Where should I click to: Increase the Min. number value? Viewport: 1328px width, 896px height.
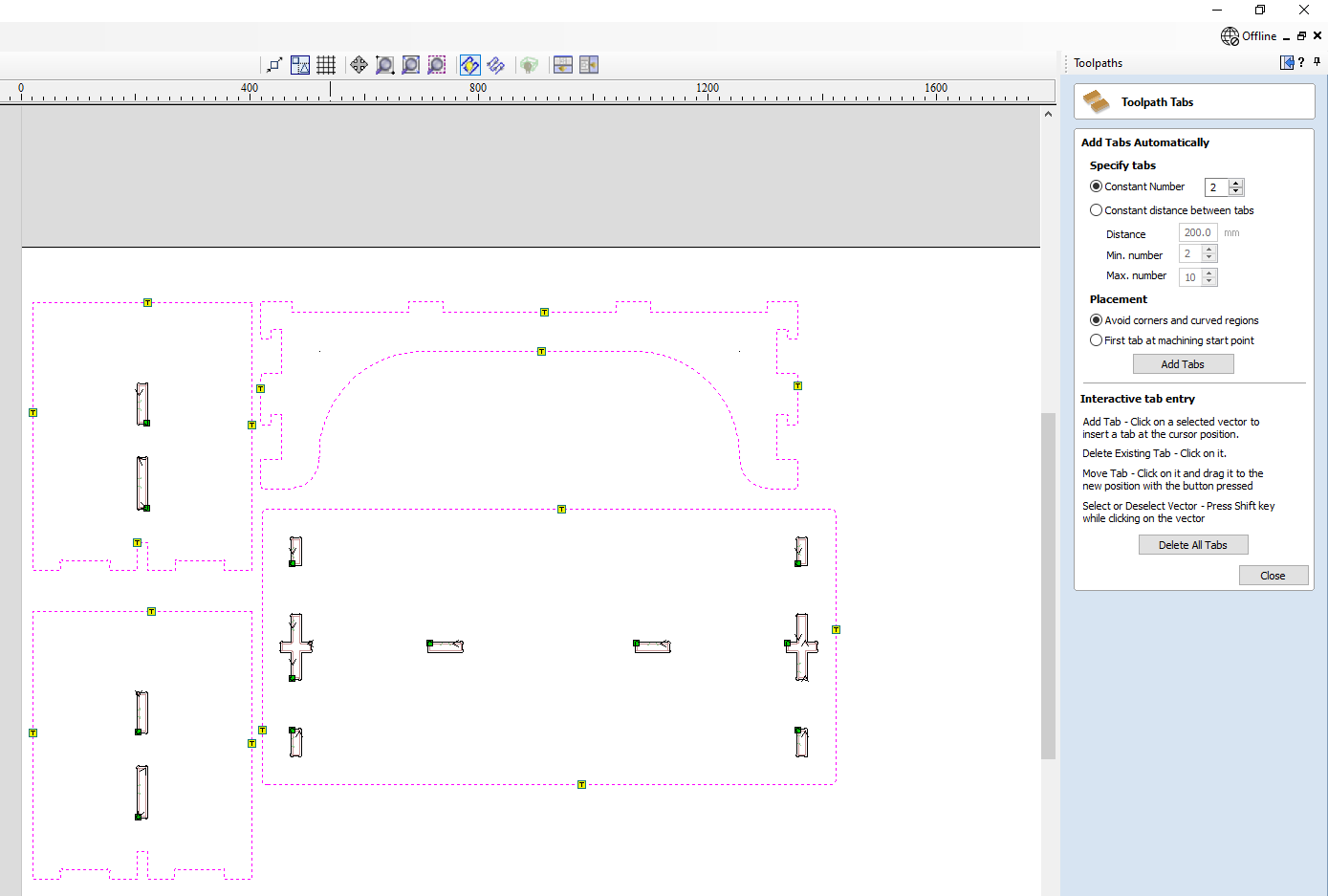click(x=1209, y=251)
